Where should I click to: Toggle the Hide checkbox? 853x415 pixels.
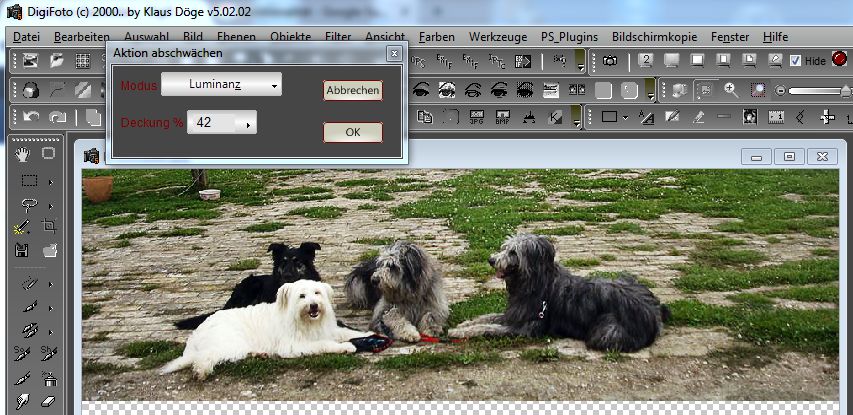pyautogui.click(x=795, y=61)
